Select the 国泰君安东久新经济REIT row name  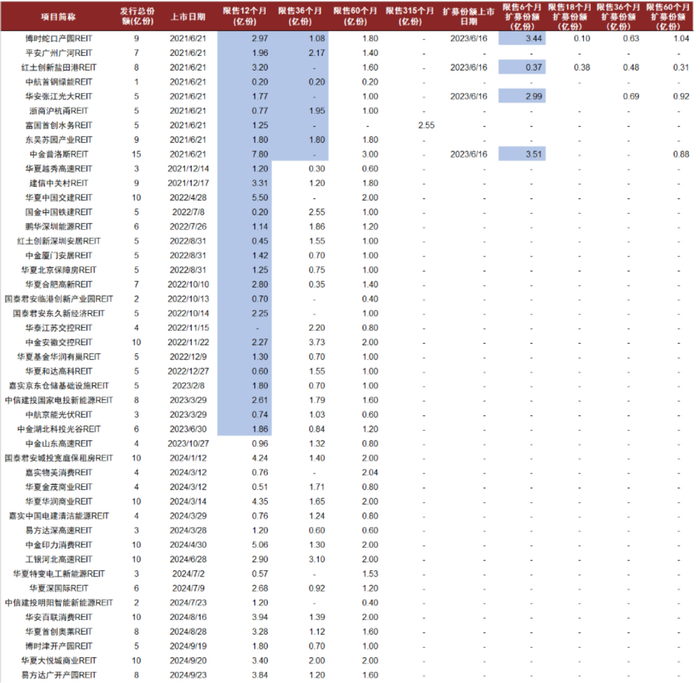pyautogui.click(x=58, y=313)
